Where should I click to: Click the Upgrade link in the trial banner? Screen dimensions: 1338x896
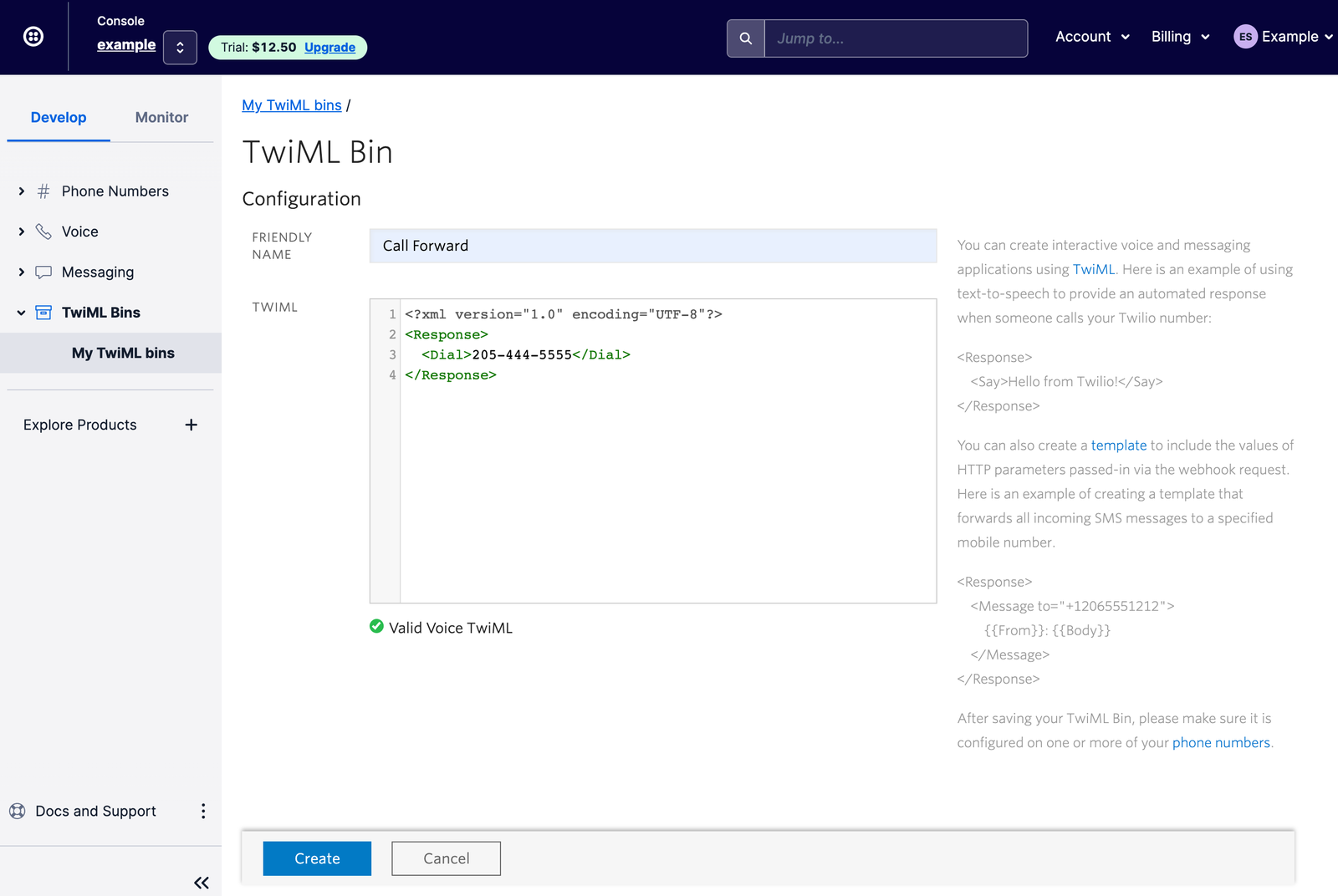330,48
